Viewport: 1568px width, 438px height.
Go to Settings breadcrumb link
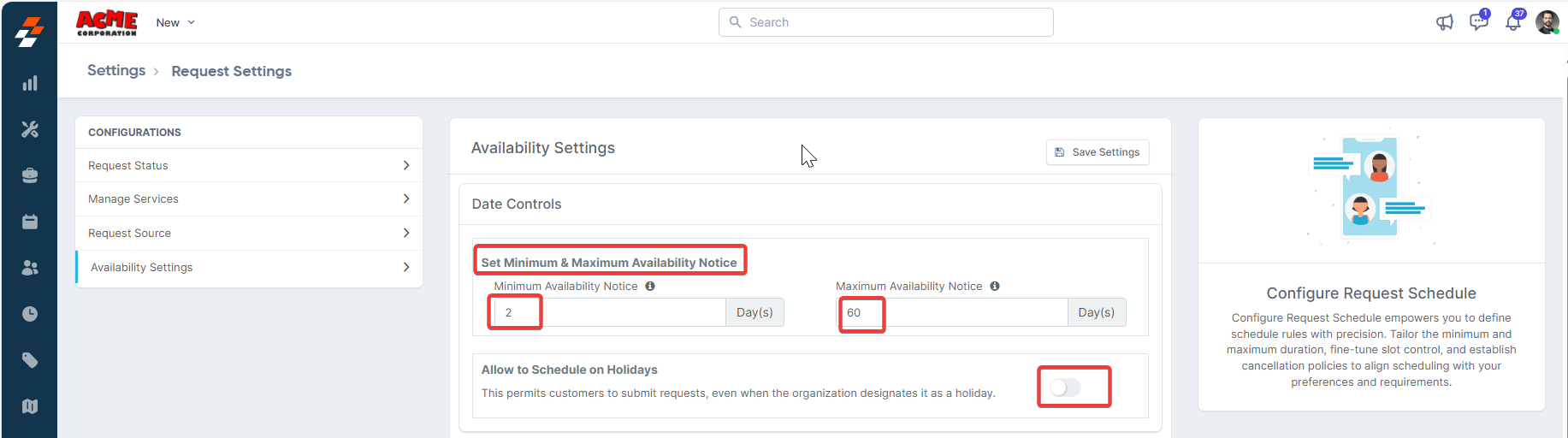(x=116, y=70)
